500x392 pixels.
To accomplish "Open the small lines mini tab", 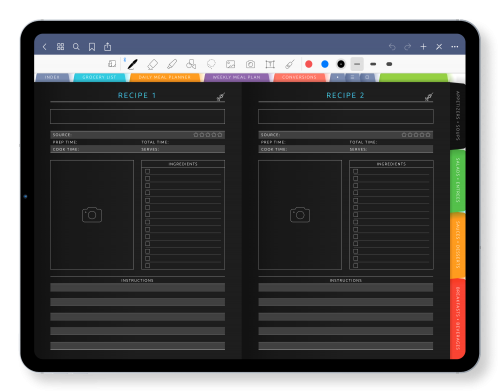I will 352,77.
